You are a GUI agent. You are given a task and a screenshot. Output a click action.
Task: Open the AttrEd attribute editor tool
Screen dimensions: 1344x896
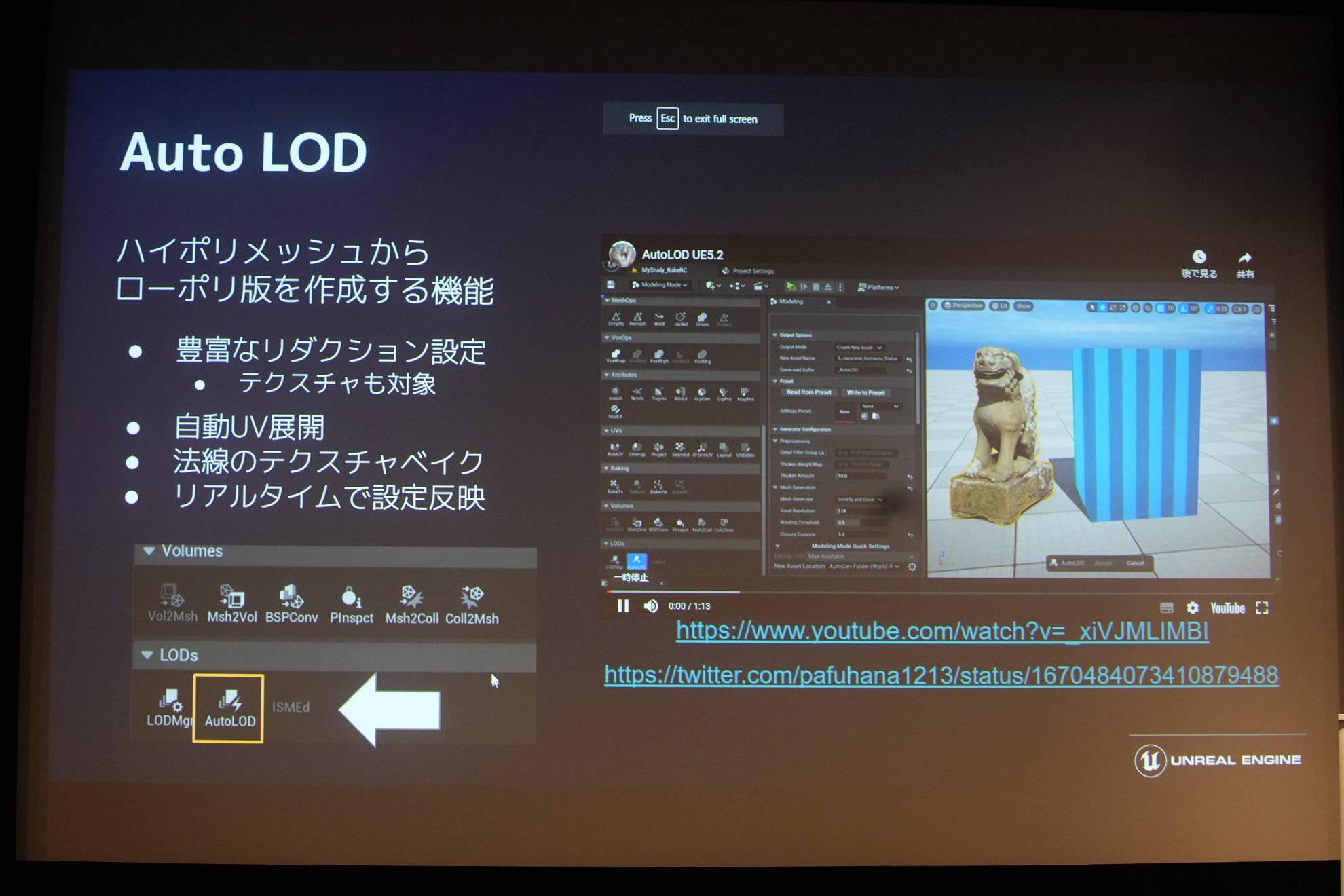681,394
